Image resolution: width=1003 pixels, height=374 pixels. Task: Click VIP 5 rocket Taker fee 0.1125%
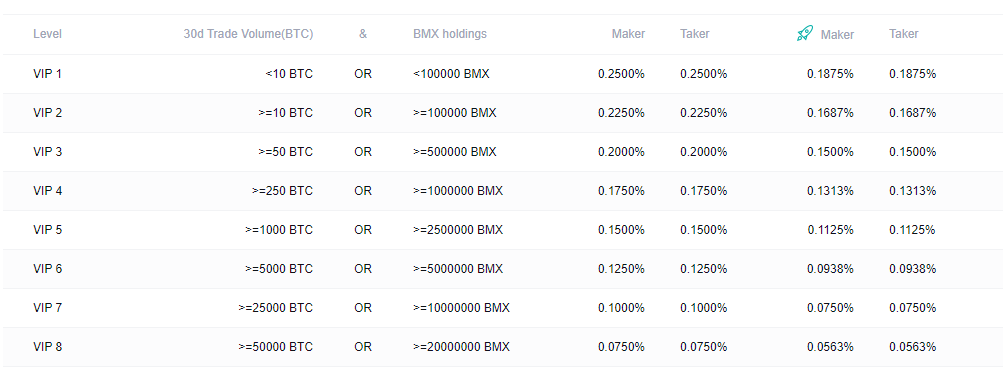[913, 230]
